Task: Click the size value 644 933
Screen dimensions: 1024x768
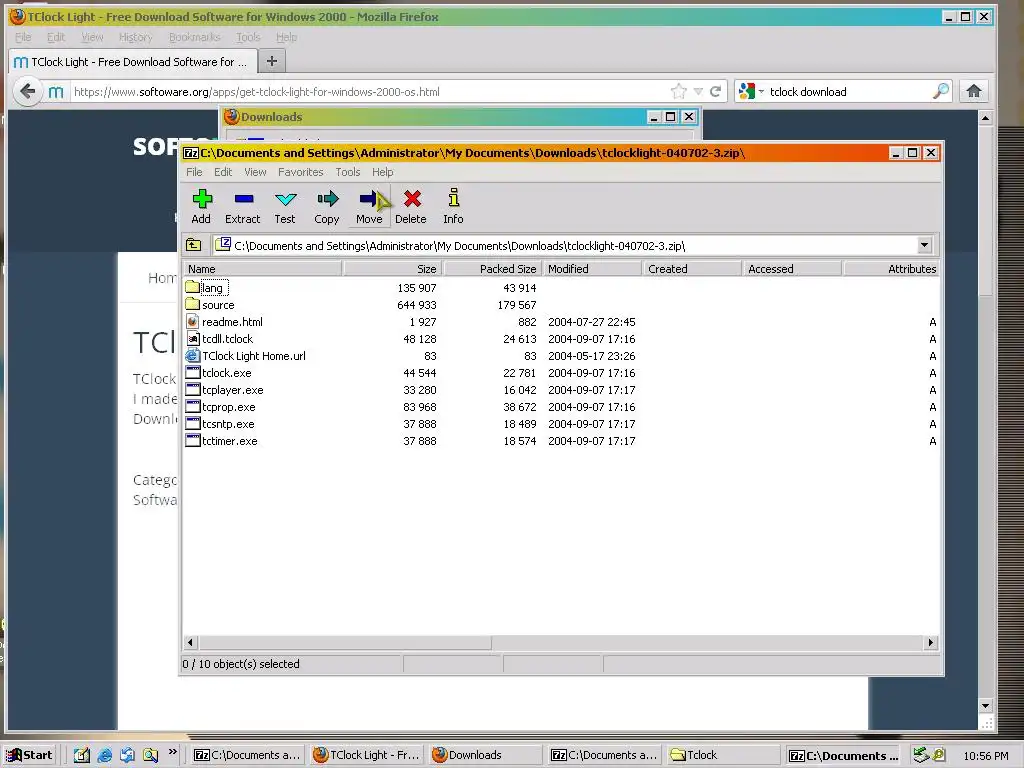Action: pos(416,305)
